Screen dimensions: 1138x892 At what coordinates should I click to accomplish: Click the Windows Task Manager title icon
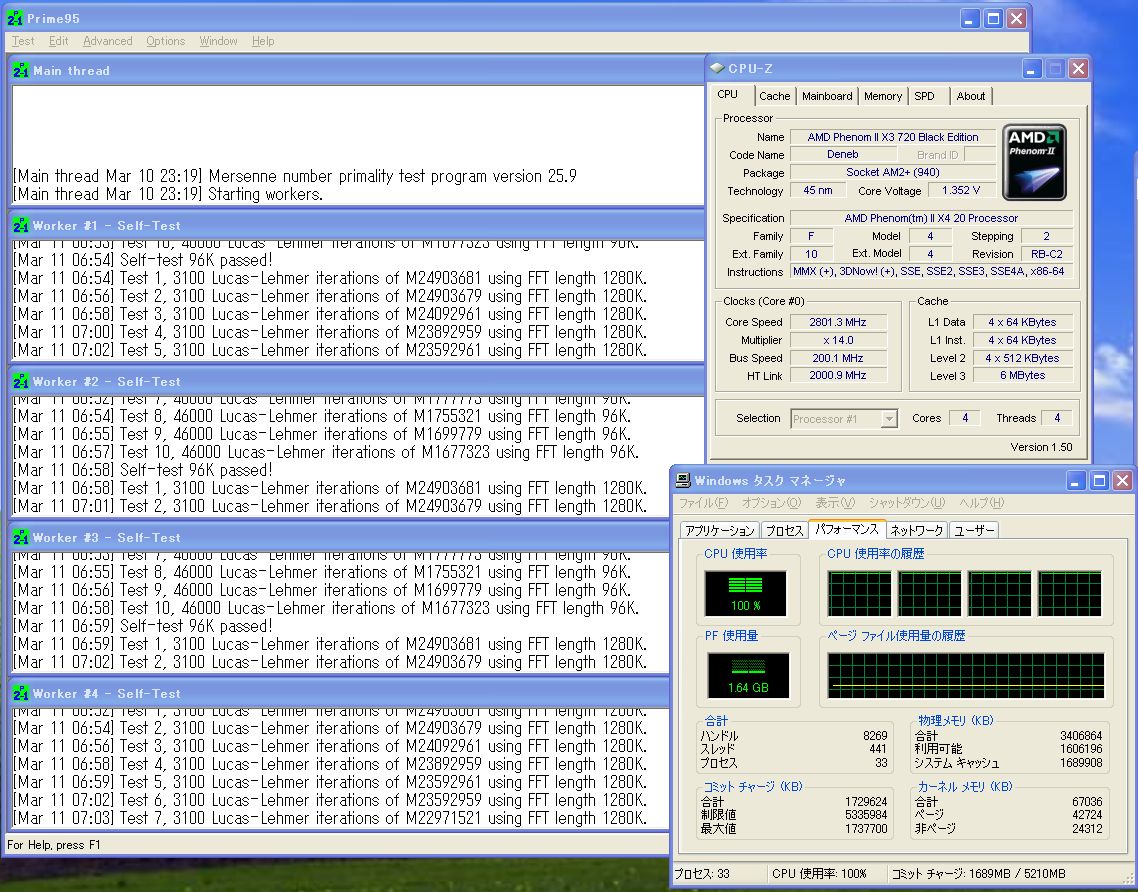pyautogui.click(x=684, y=481)
